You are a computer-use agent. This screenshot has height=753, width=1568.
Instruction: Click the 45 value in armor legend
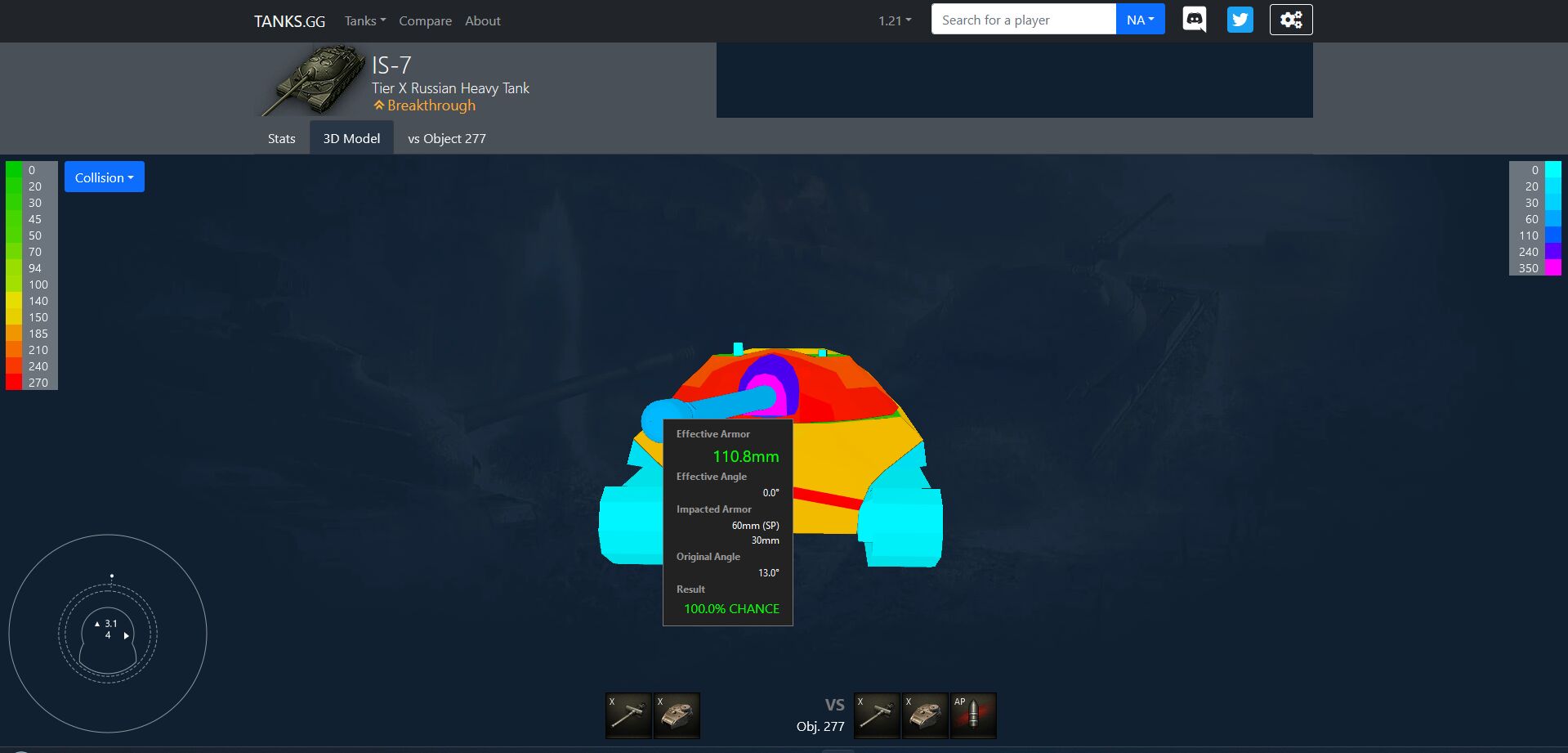(34, 219)
